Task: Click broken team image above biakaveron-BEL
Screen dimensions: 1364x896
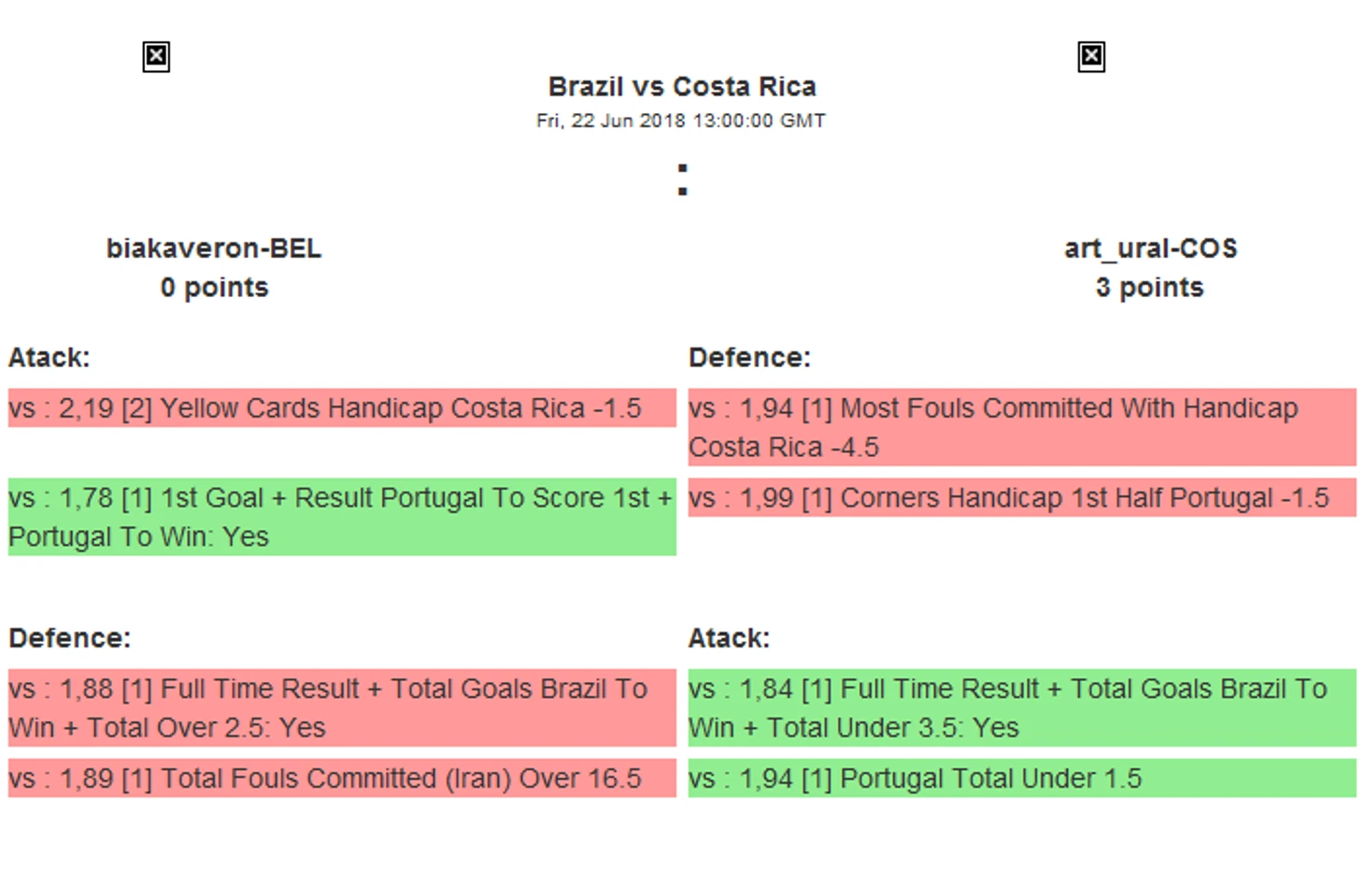Action: click(x=156, y=57)
